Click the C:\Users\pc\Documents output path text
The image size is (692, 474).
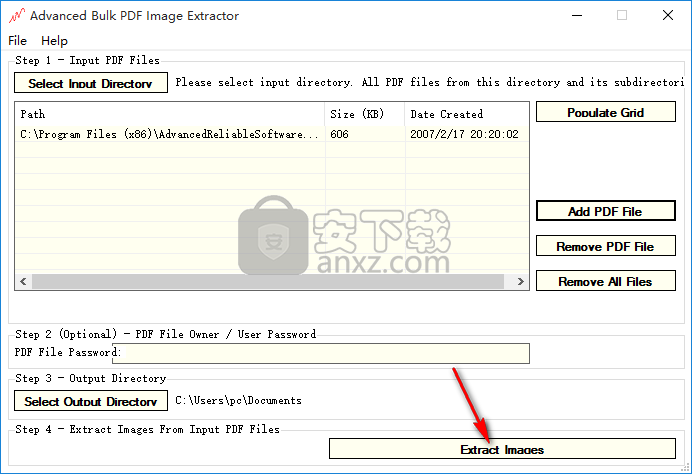[238, 401]
